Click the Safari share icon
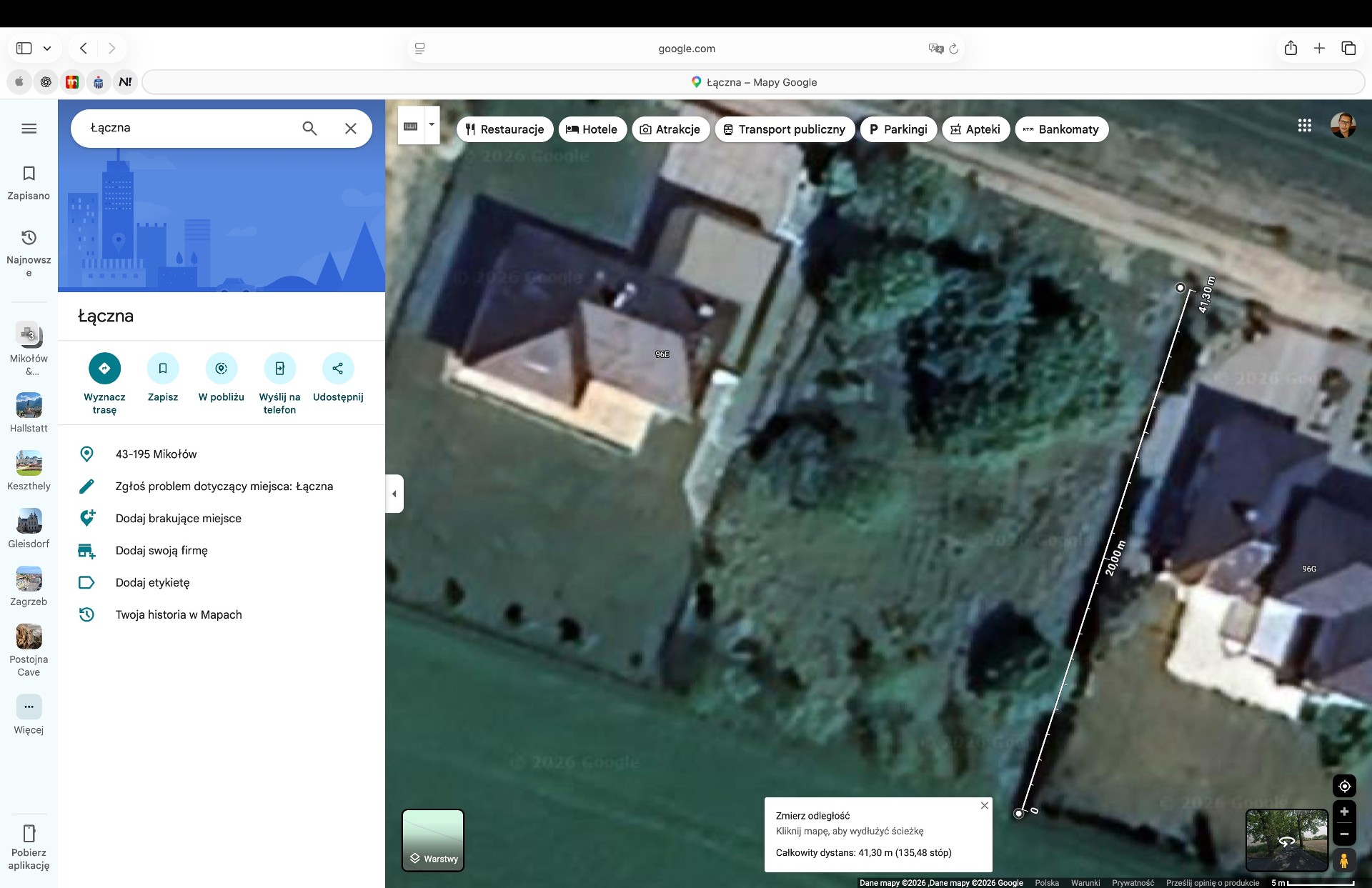 coord(1291,48)
